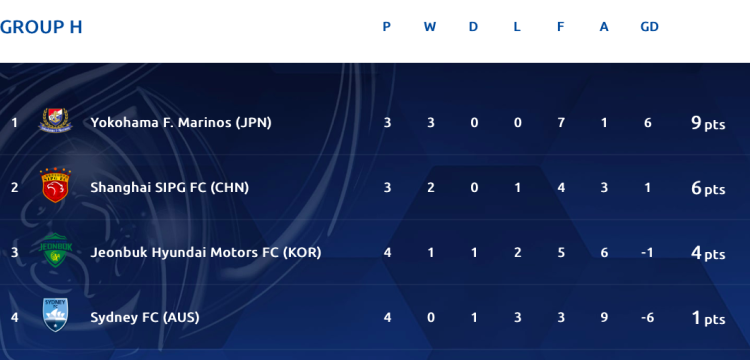
Task: Open Sydney FC (AUS) team link
Action: (x=144, y=317)
